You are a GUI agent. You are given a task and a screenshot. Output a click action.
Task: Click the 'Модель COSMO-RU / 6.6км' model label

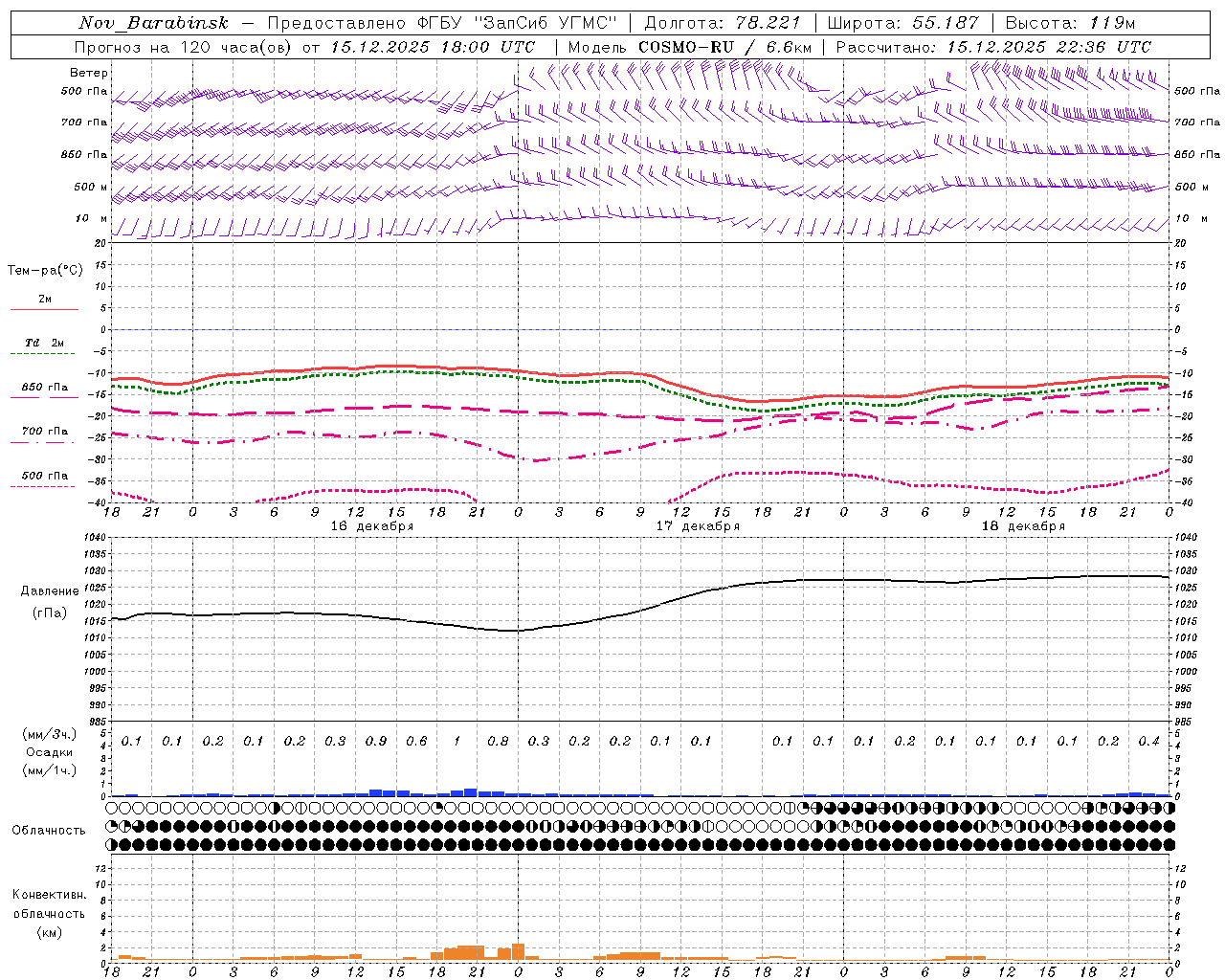click(x=689, y=47)
